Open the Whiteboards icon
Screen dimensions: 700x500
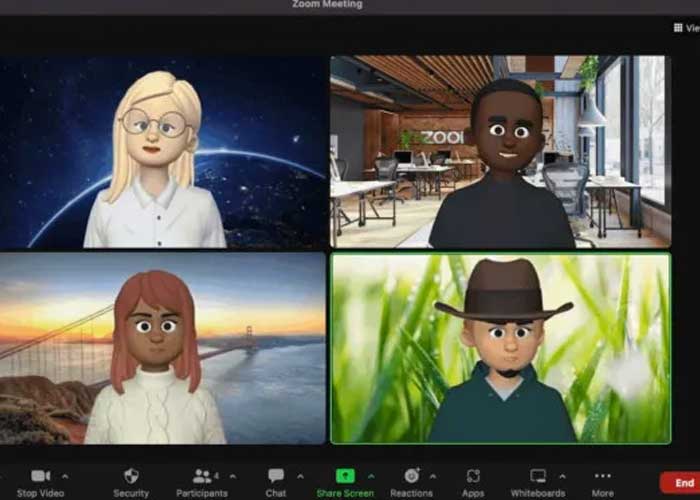538,476
